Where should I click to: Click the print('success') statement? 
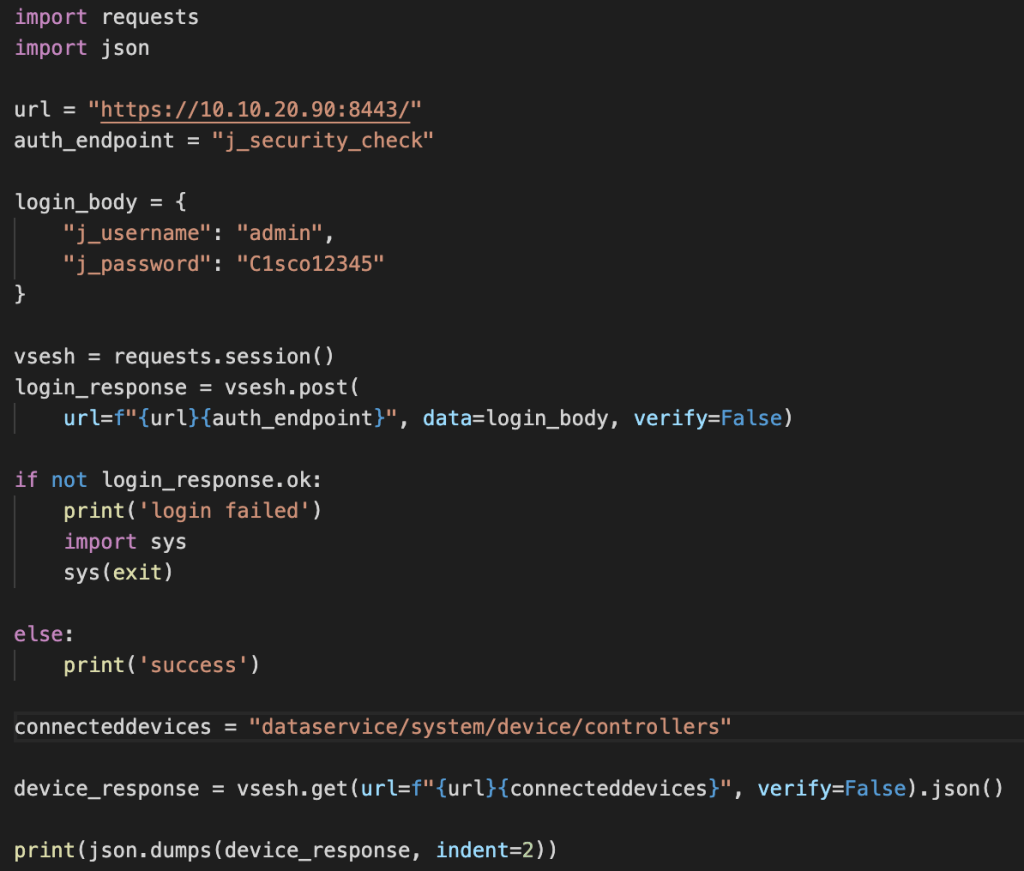(x=161, y=665)
